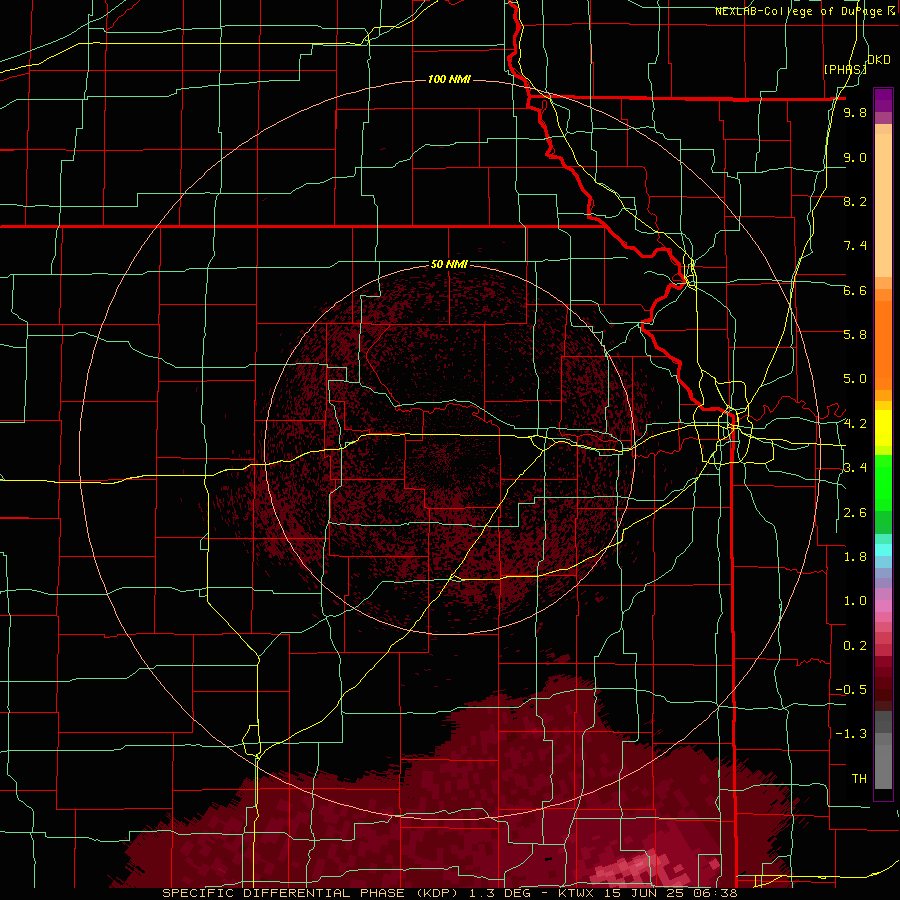Click the 5.0 scale value
The image size is (900, 900).
[855, 379]
